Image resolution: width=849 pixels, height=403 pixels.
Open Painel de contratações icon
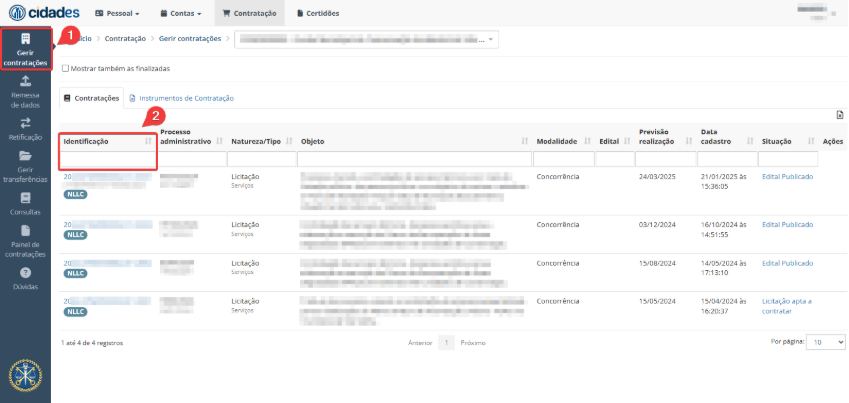click(25, 231)
